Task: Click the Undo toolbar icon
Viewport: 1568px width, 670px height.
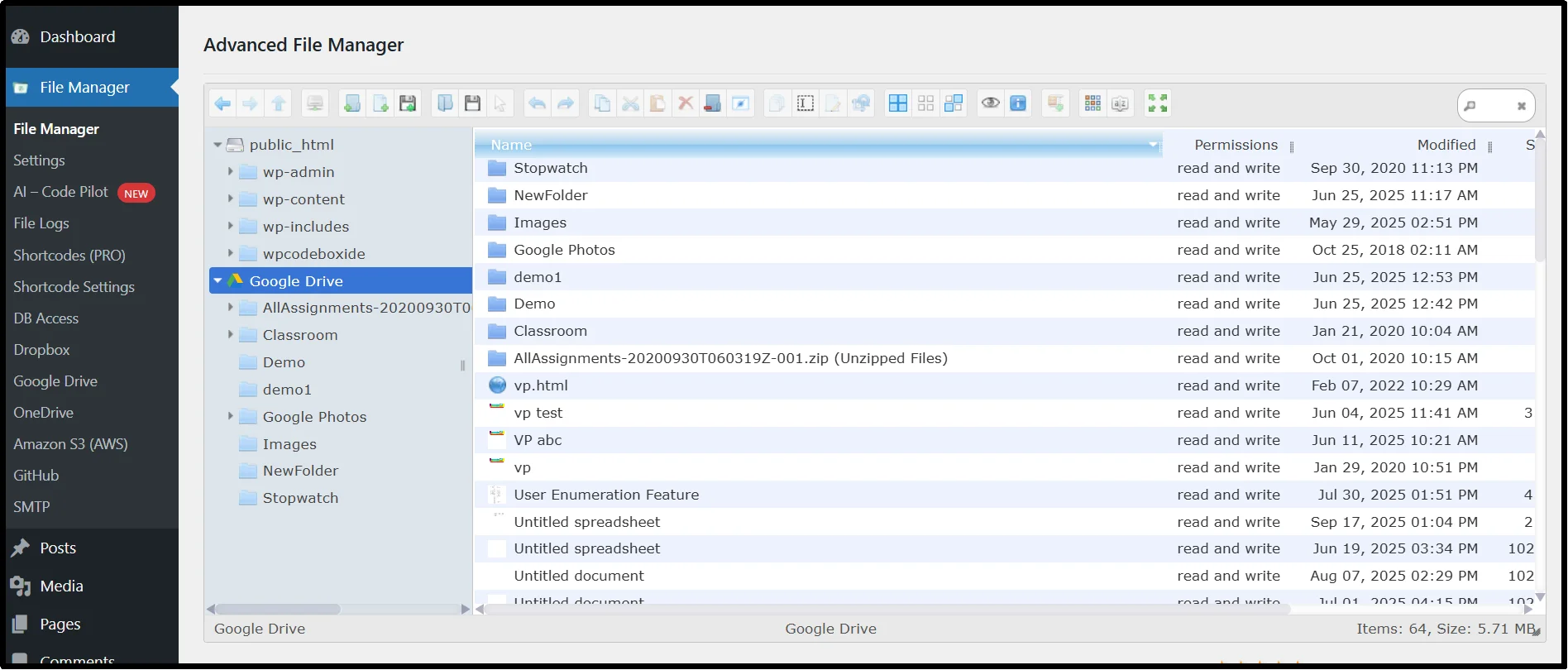Action: [x=538, y=103]
